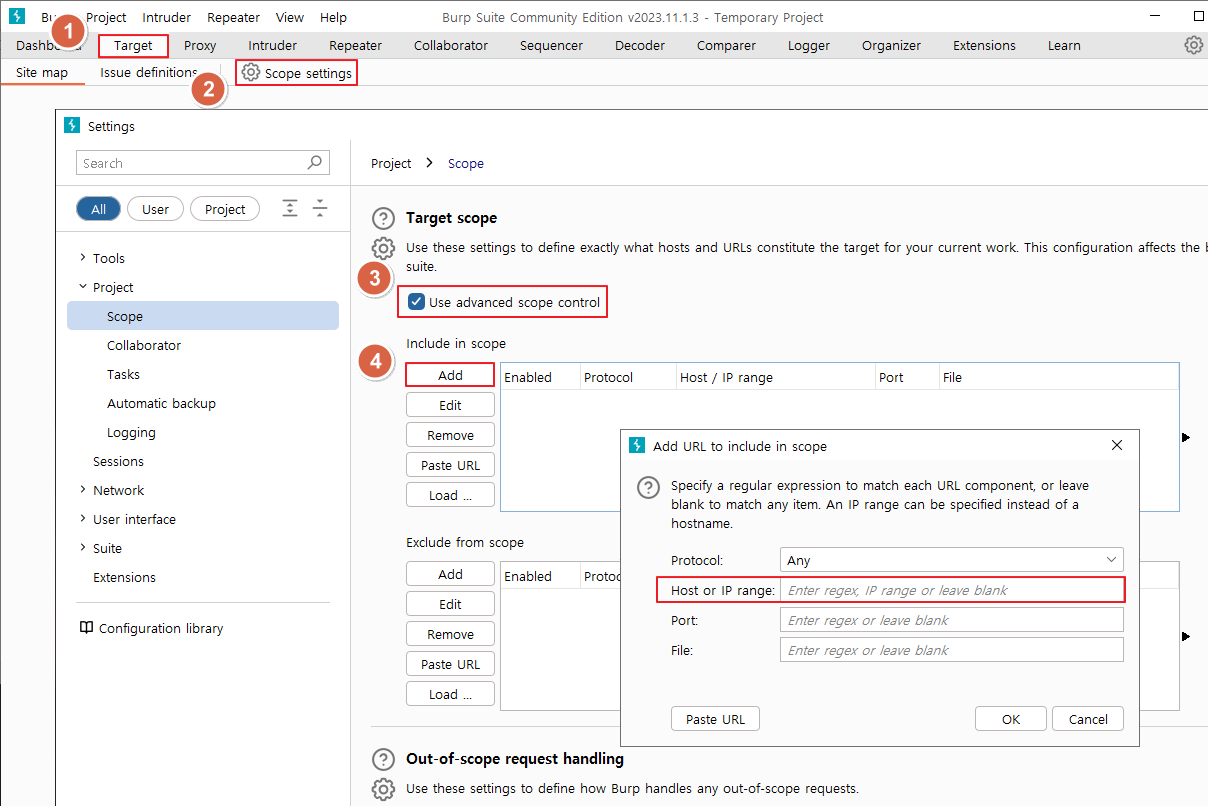This screenshot has height=806, width=1208.
Task: Click the Host or IP range field
Action: pos(952,590)
